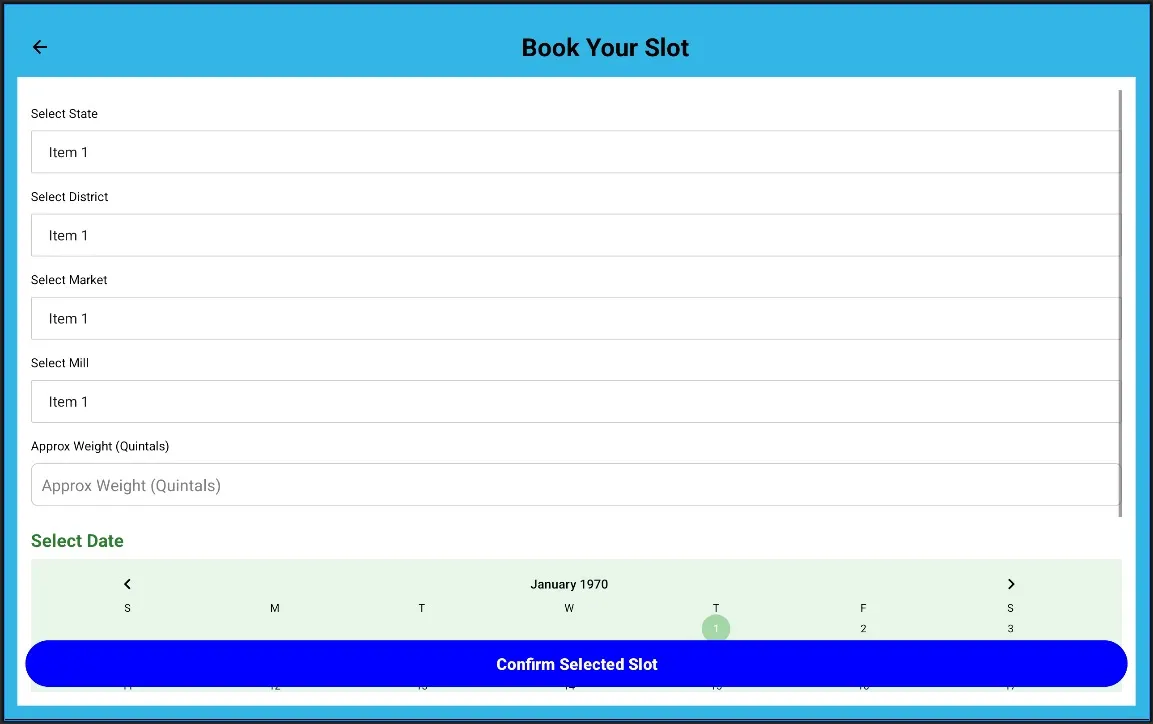Click the Approx Weight (Quintals) label text

tap(100, 446)
